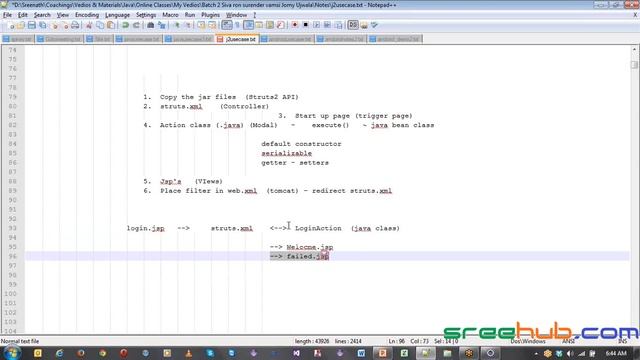Cut selection with the scissors icon
The height and width of the screenshot is (360, 640).
coord(89,25)
